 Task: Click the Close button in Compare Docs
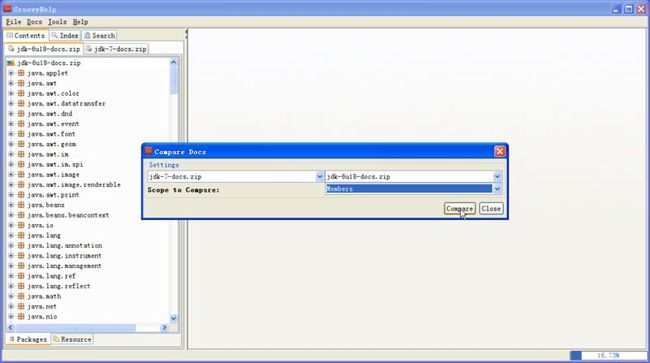[491, 208]
